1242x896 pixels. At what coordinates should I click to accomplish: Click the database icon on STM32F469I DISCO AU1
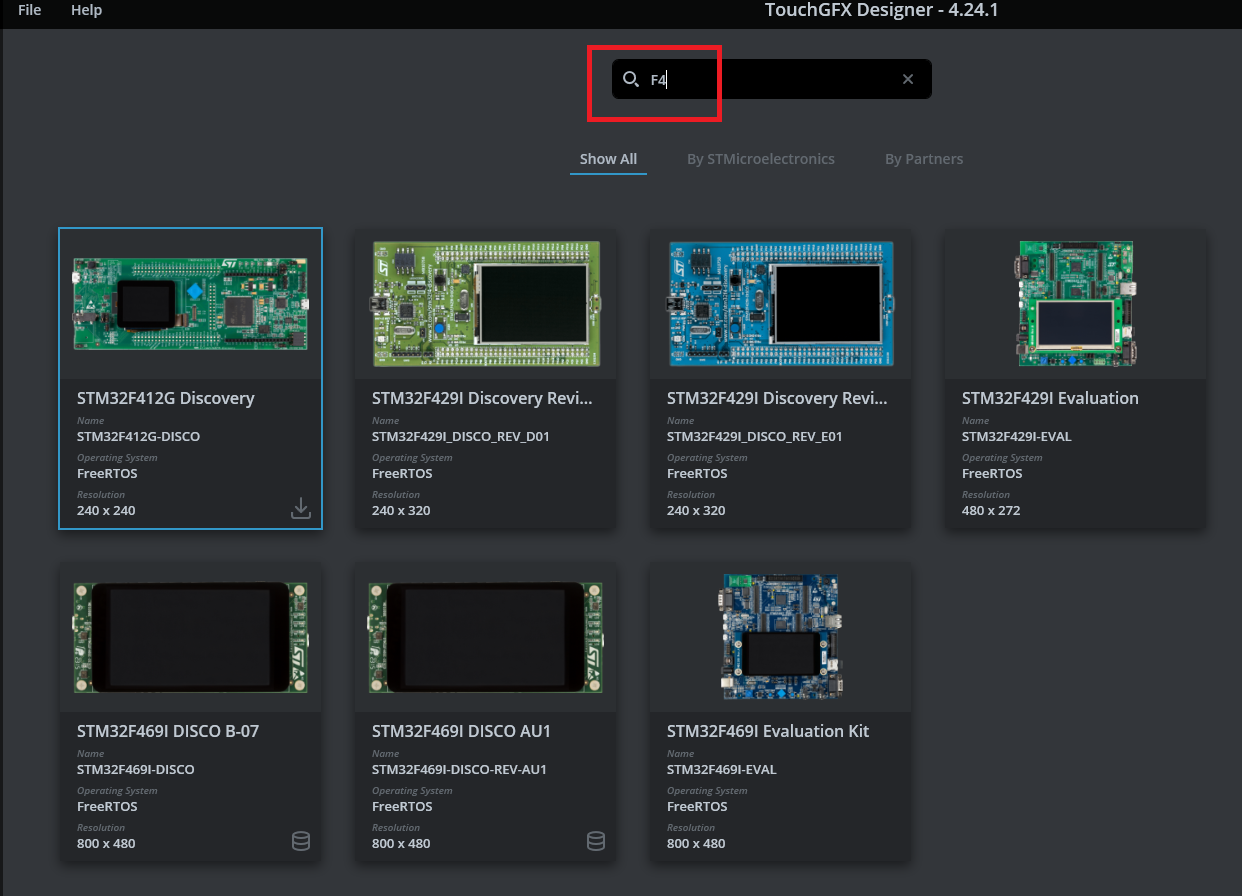tap(596, 841)
